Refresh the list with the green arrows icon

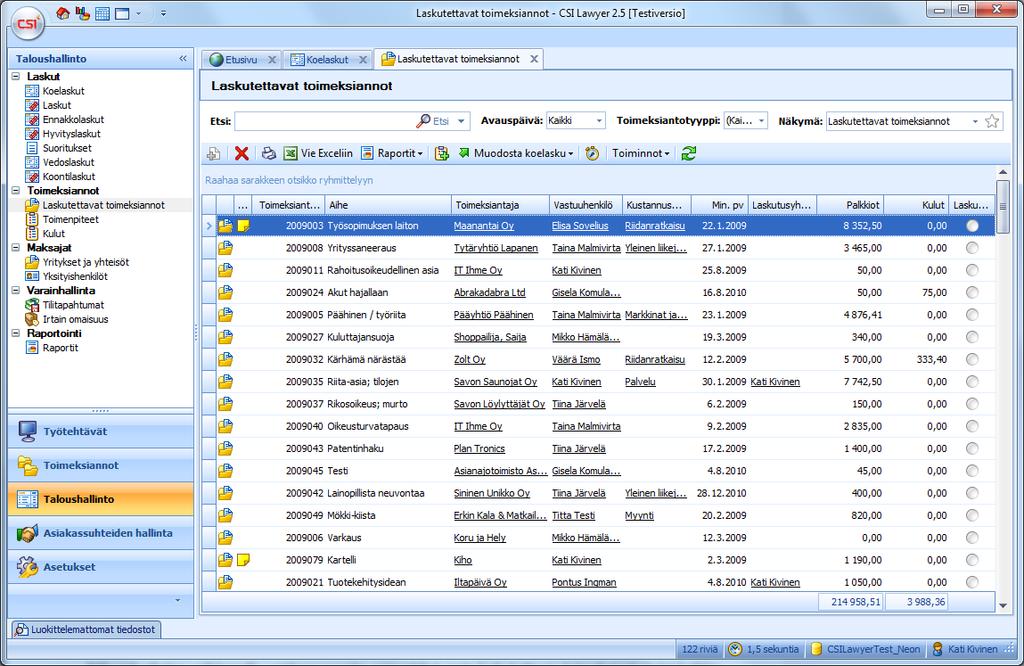tap(688, 153)
